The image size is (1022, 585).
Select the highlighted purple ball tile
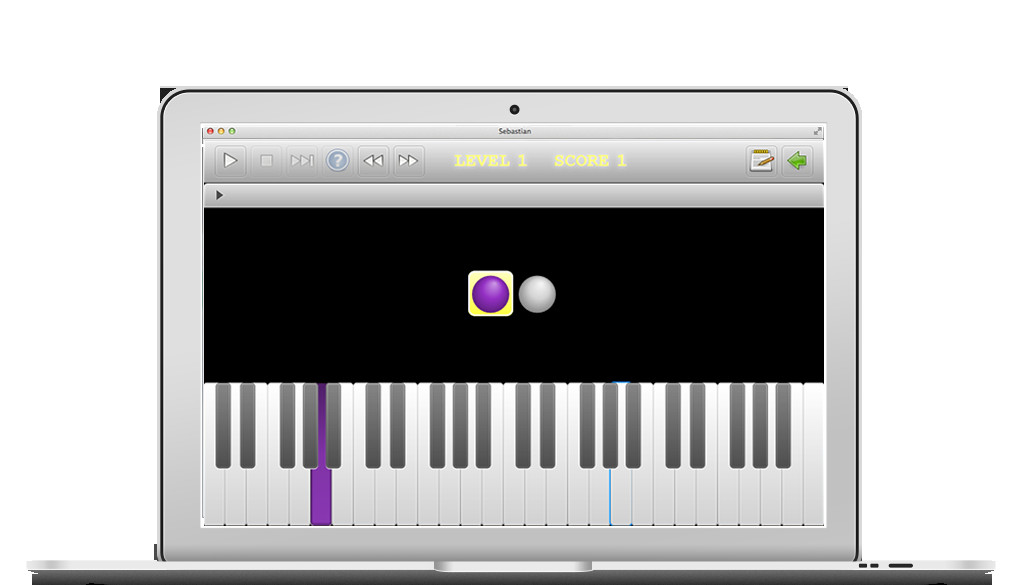(491, 294)
